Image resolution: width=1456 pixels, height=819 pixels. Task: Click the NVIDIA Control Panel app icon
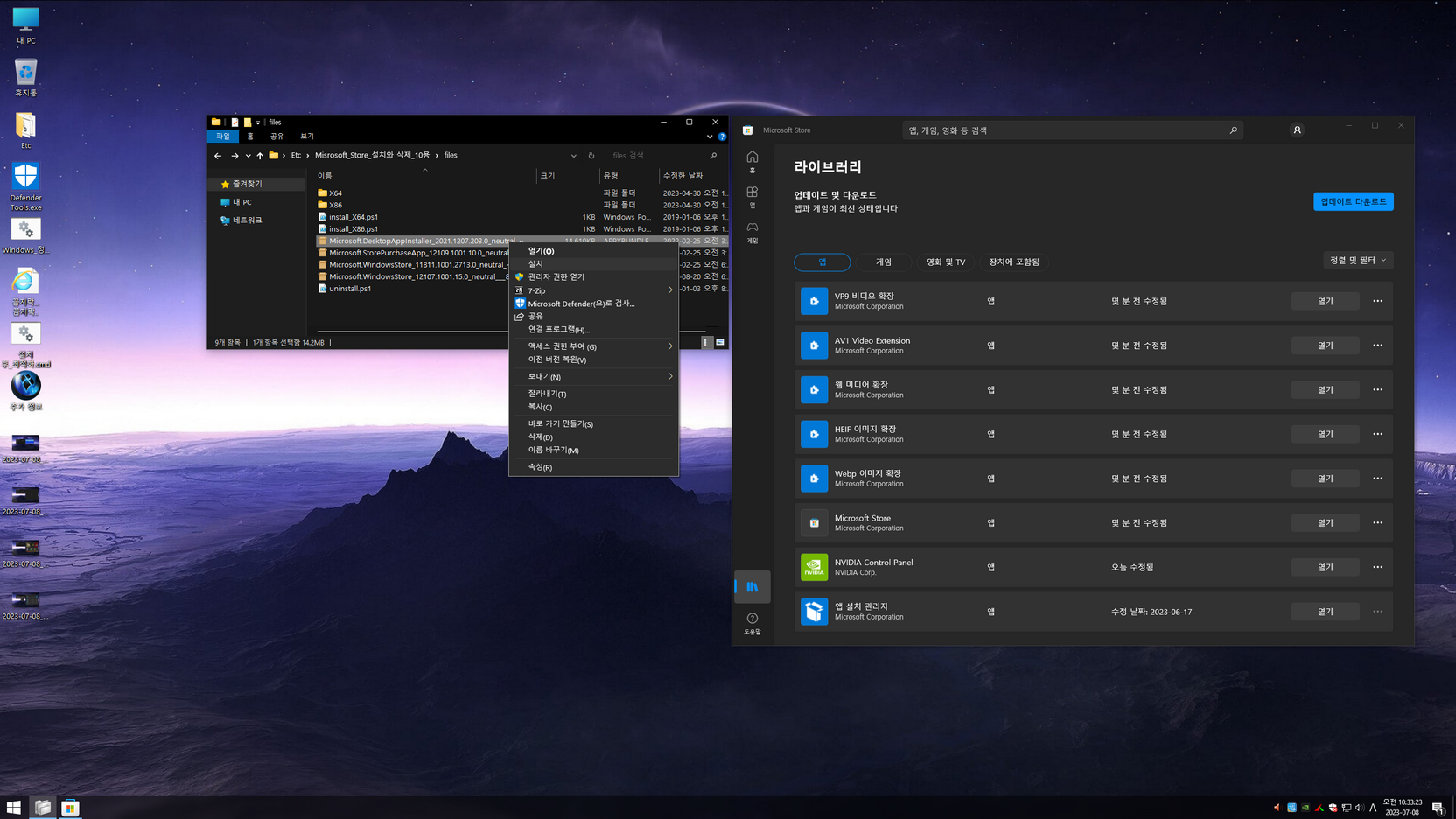(814, 567)
